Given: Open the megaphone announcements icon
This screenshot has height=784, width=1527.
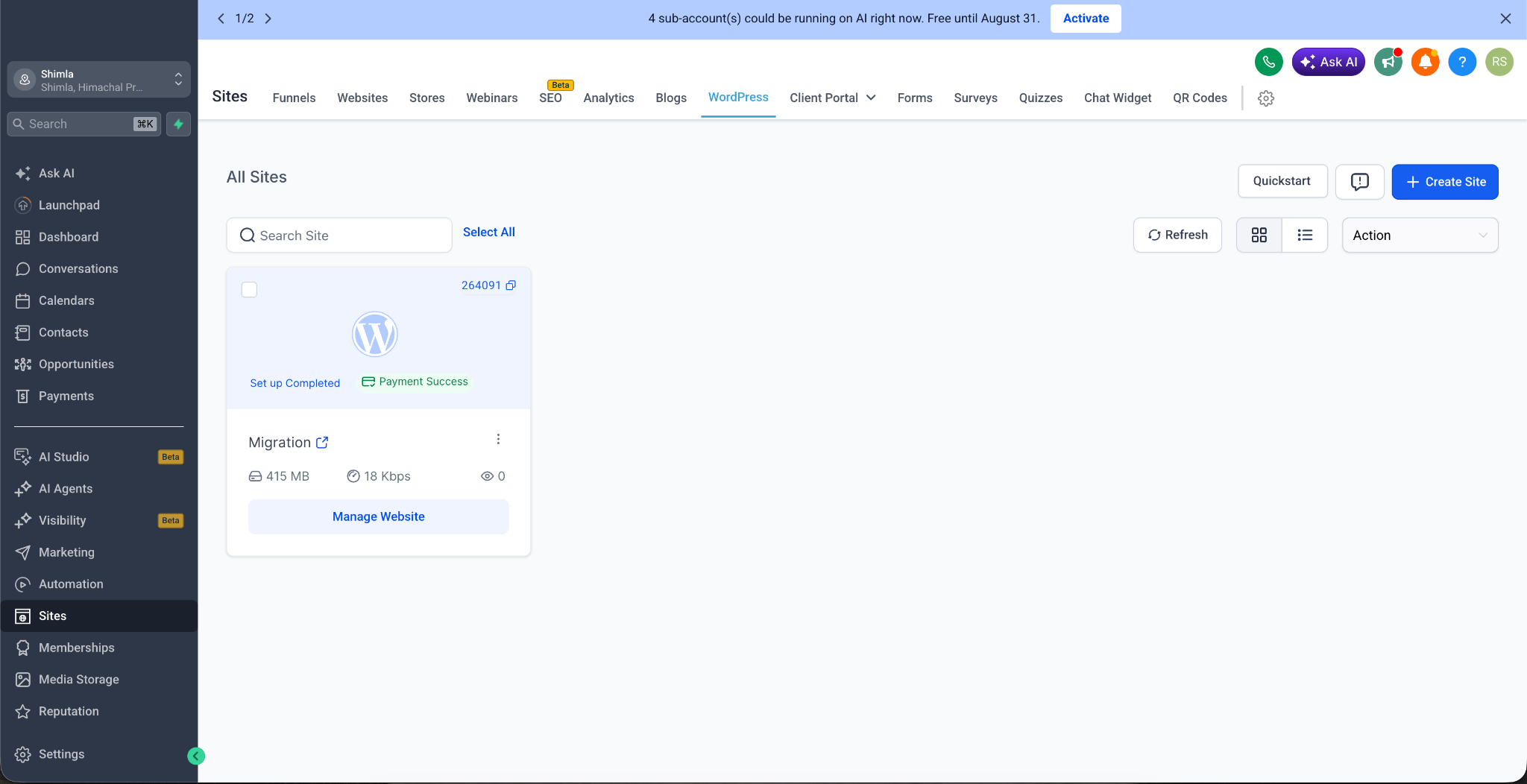Looking at the screenshot, I should click(1388, 62).
